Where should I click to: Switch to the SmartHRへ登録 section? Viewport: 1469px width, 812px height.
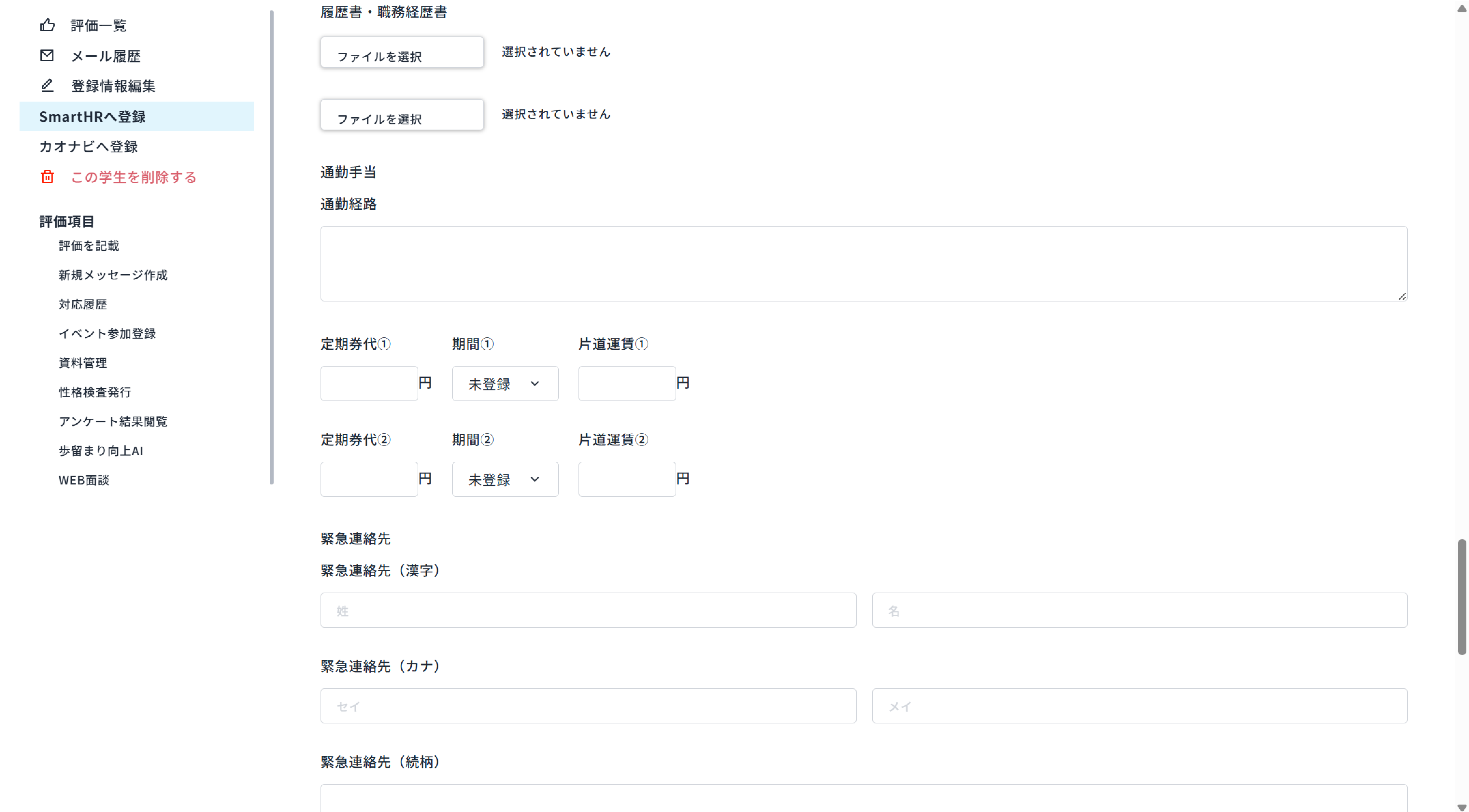tap(93, 116)
